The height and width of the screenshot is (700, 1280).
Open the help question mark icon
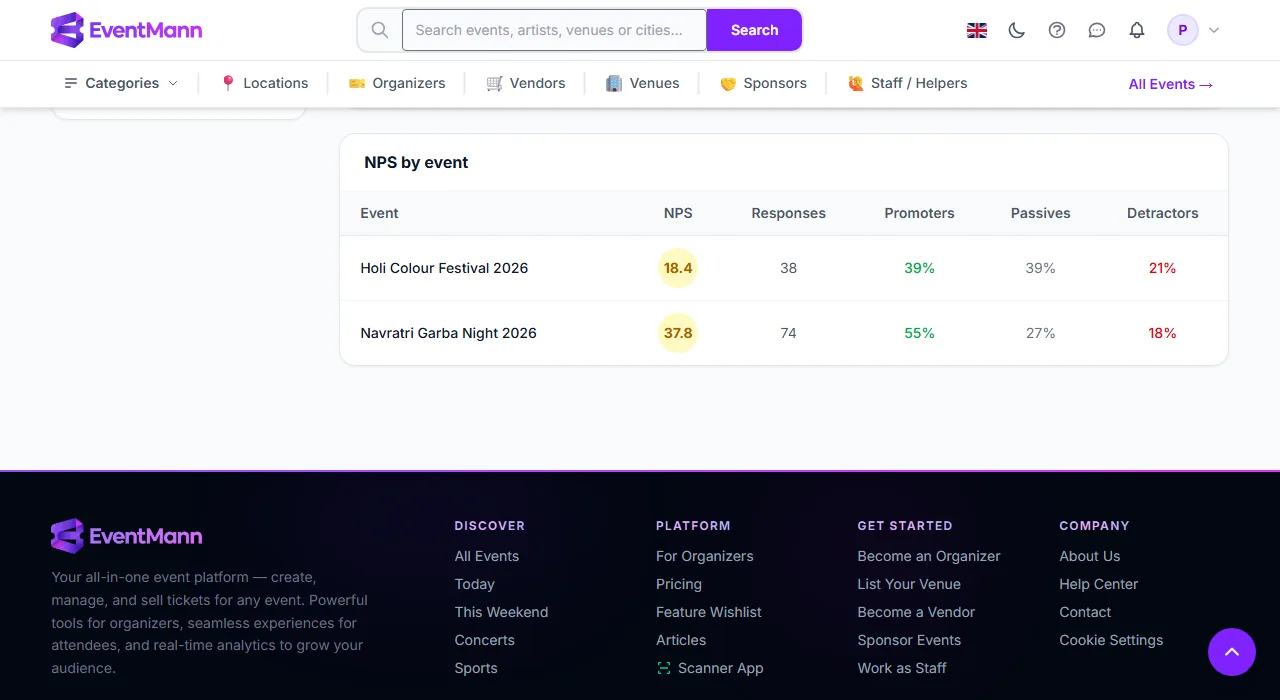[1057, 30]
